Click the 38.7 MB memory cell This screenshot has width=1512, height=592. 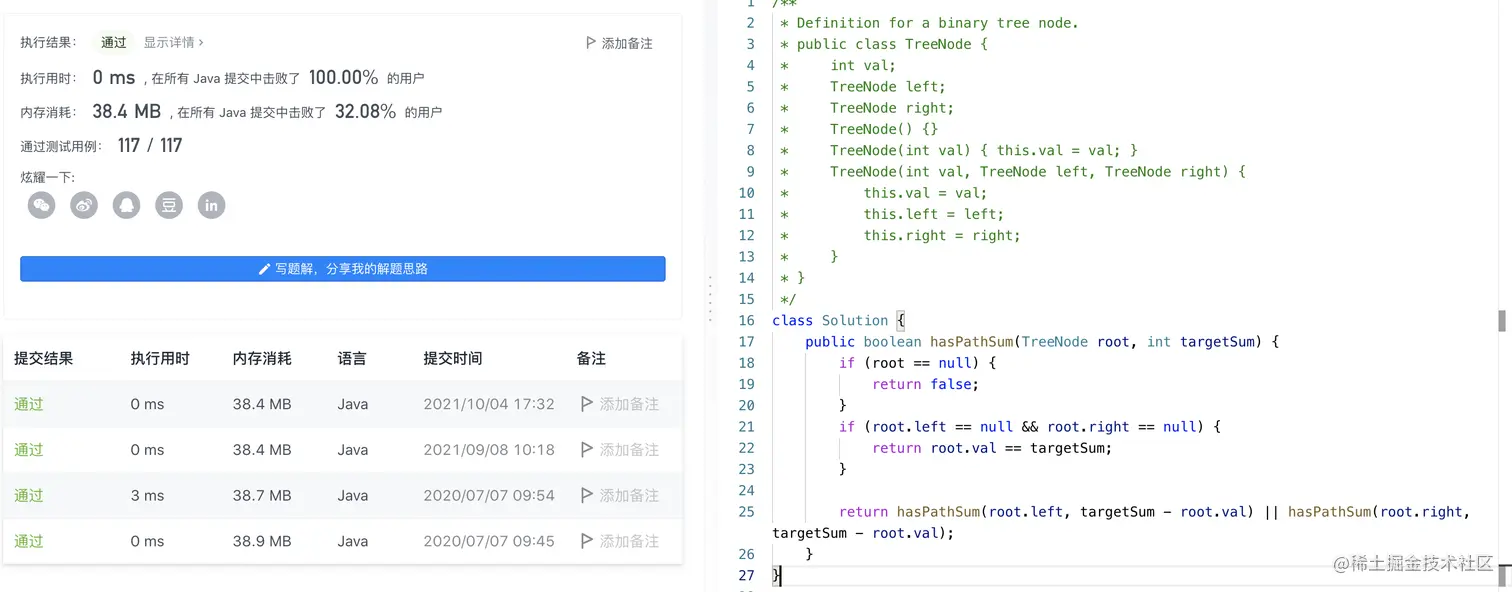tap(262, 495)
